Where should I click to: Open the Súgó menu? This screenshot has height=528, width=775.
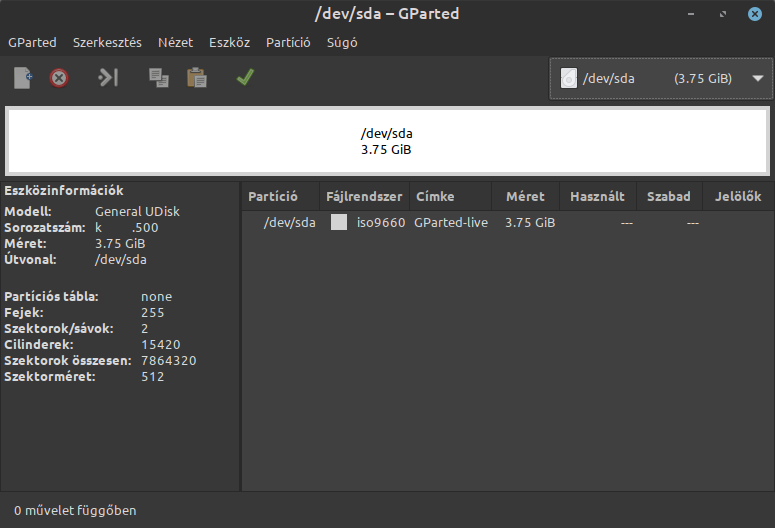coord(342,43)
